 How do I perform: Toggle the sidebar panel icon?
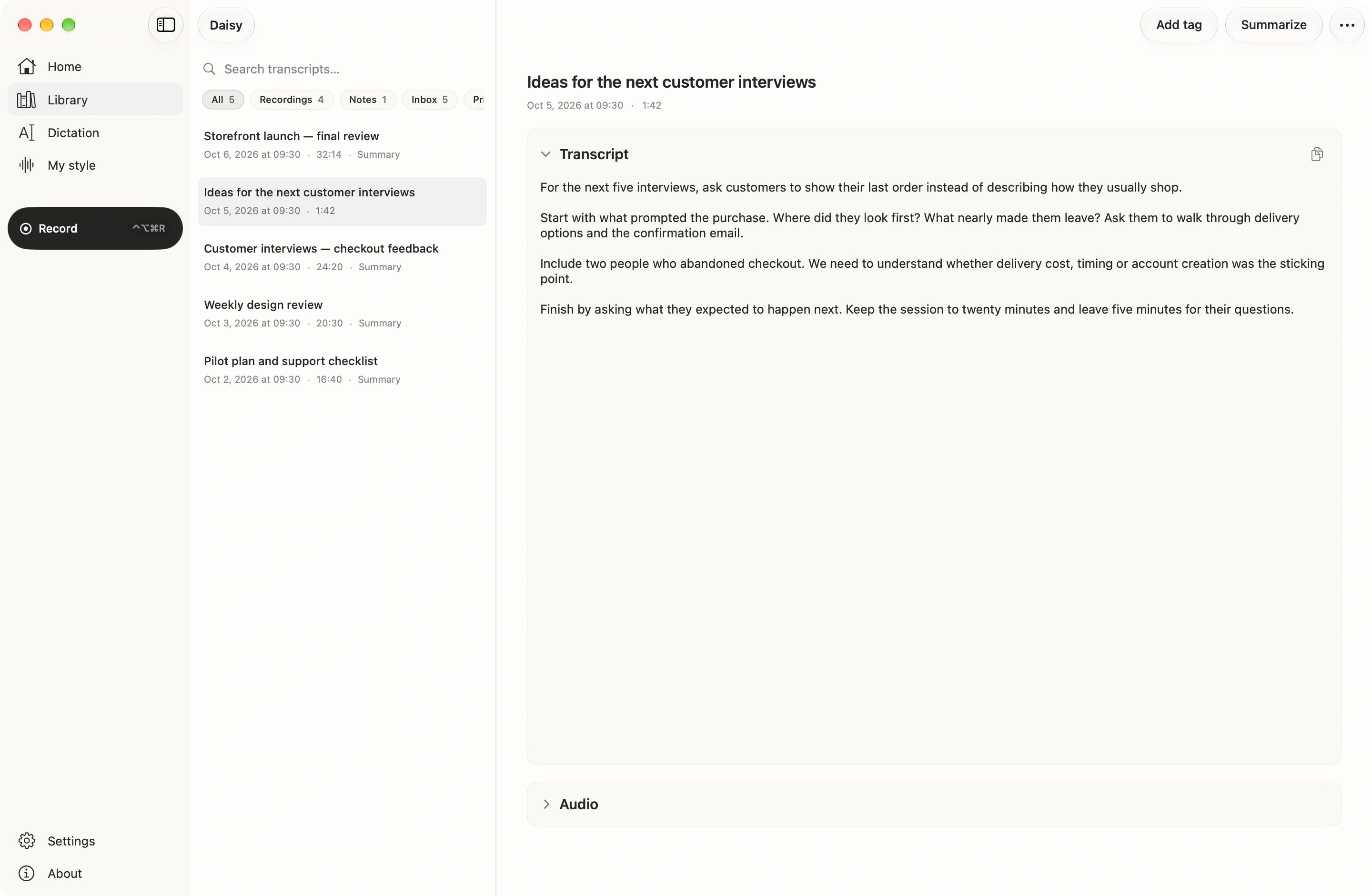[165, 25]
